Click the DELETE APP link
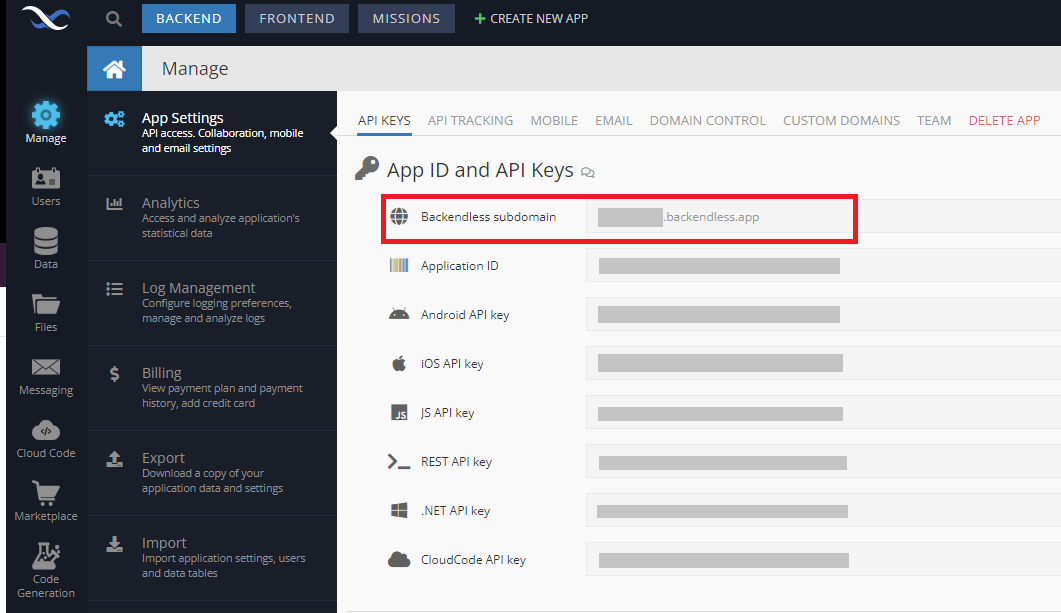Screen dimensions: 1061x613 coord(1004,120)
